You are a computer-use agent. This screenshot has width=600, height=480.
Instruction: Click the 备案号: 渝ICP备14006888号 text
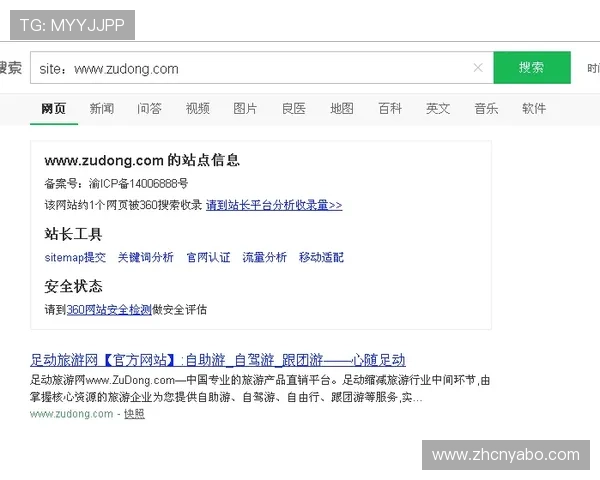(x=116, y=184)
